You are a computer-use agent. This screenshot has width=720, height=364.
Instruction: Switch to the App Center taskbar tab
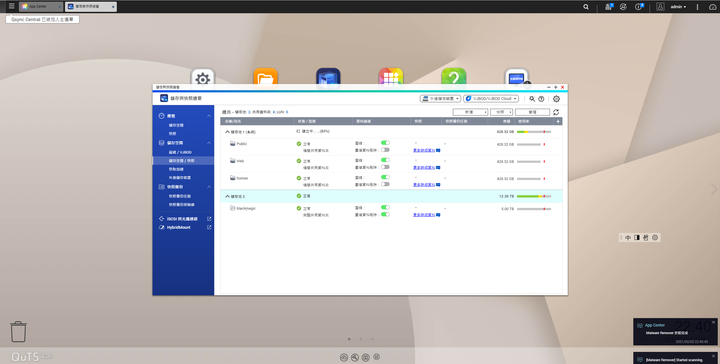pos(40,6)
